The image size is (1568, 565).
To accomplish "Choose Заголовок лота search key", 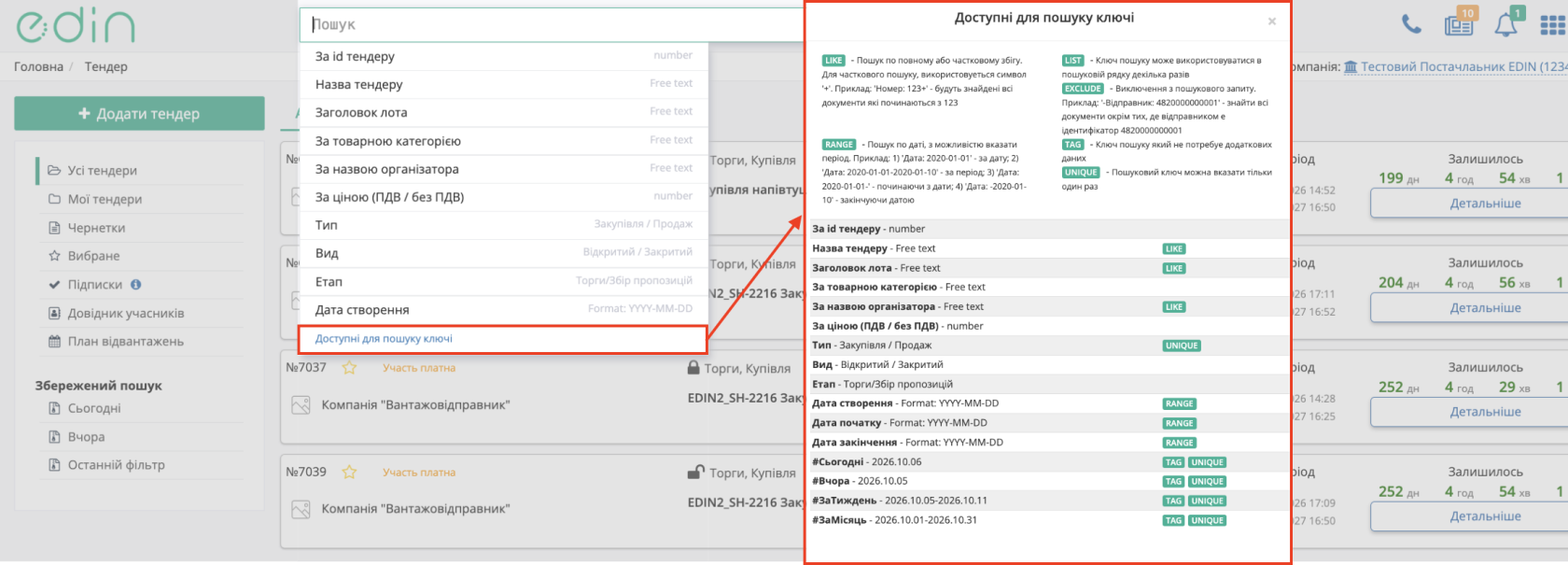I will click(x=504, y=112).
